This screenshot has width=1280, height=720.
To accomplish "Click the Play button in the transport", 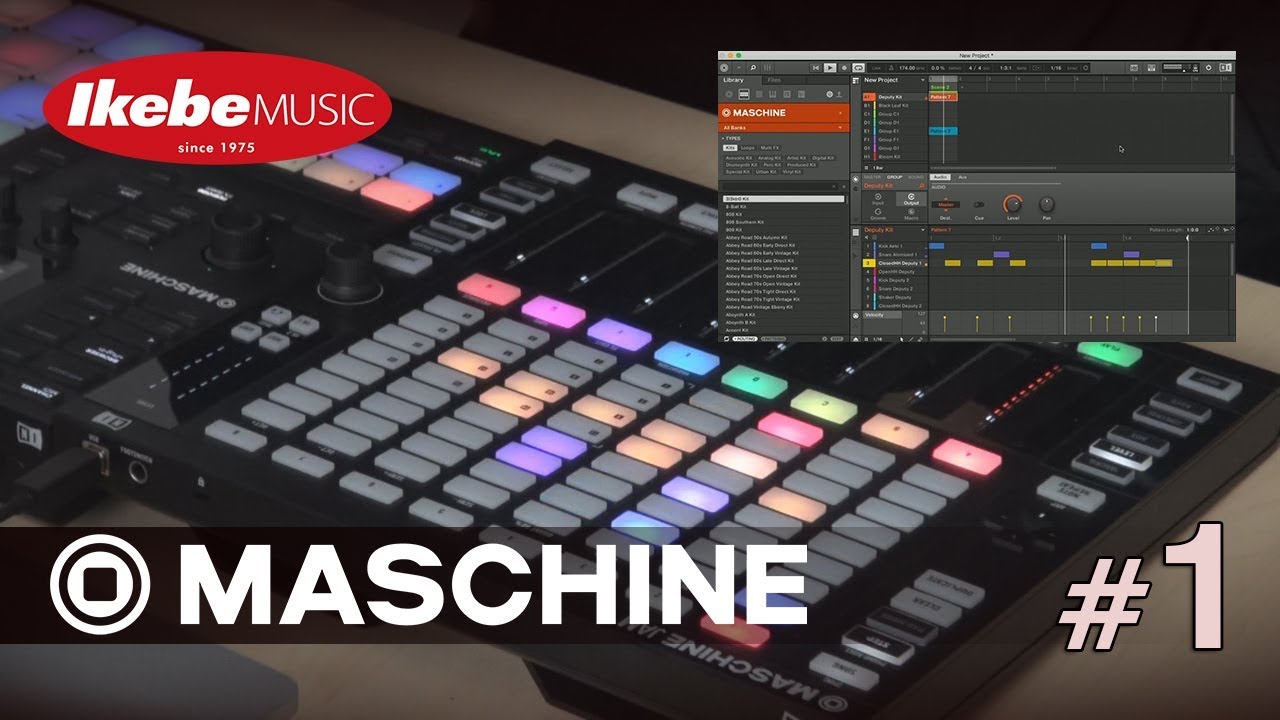I will click(x=830, y=68).
